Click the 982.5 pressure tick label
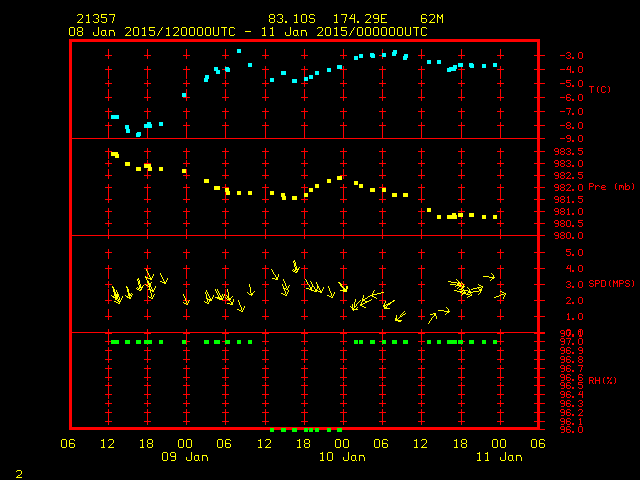 click(x=569, y=176)
